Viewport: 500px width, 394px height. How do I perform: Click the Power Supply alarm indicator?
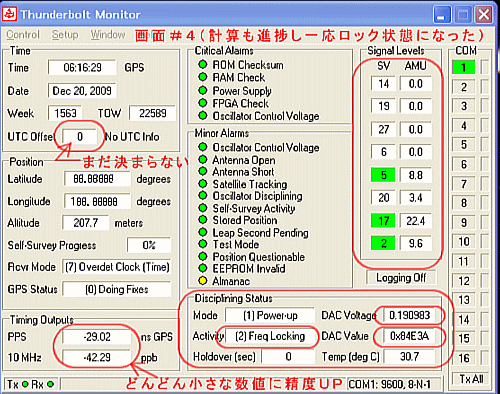202,90
